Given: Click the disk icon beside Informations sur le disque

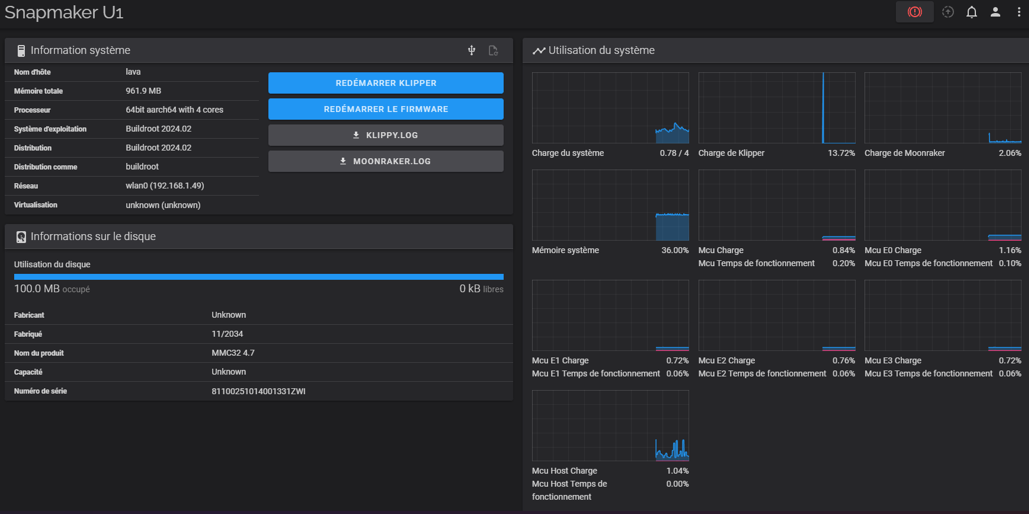Looking at the screenshot, I should coord(21,237).
